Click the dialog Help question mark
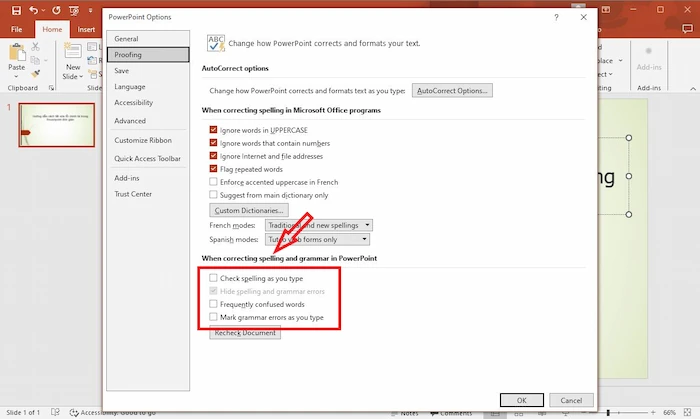 pos(556,17)
